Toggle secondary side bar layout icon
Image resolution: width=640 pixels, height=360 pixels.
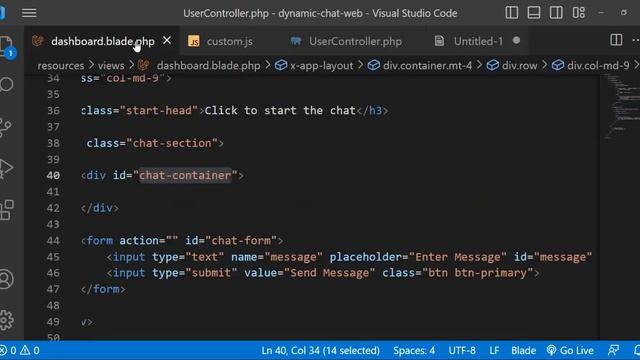point(556,13)
